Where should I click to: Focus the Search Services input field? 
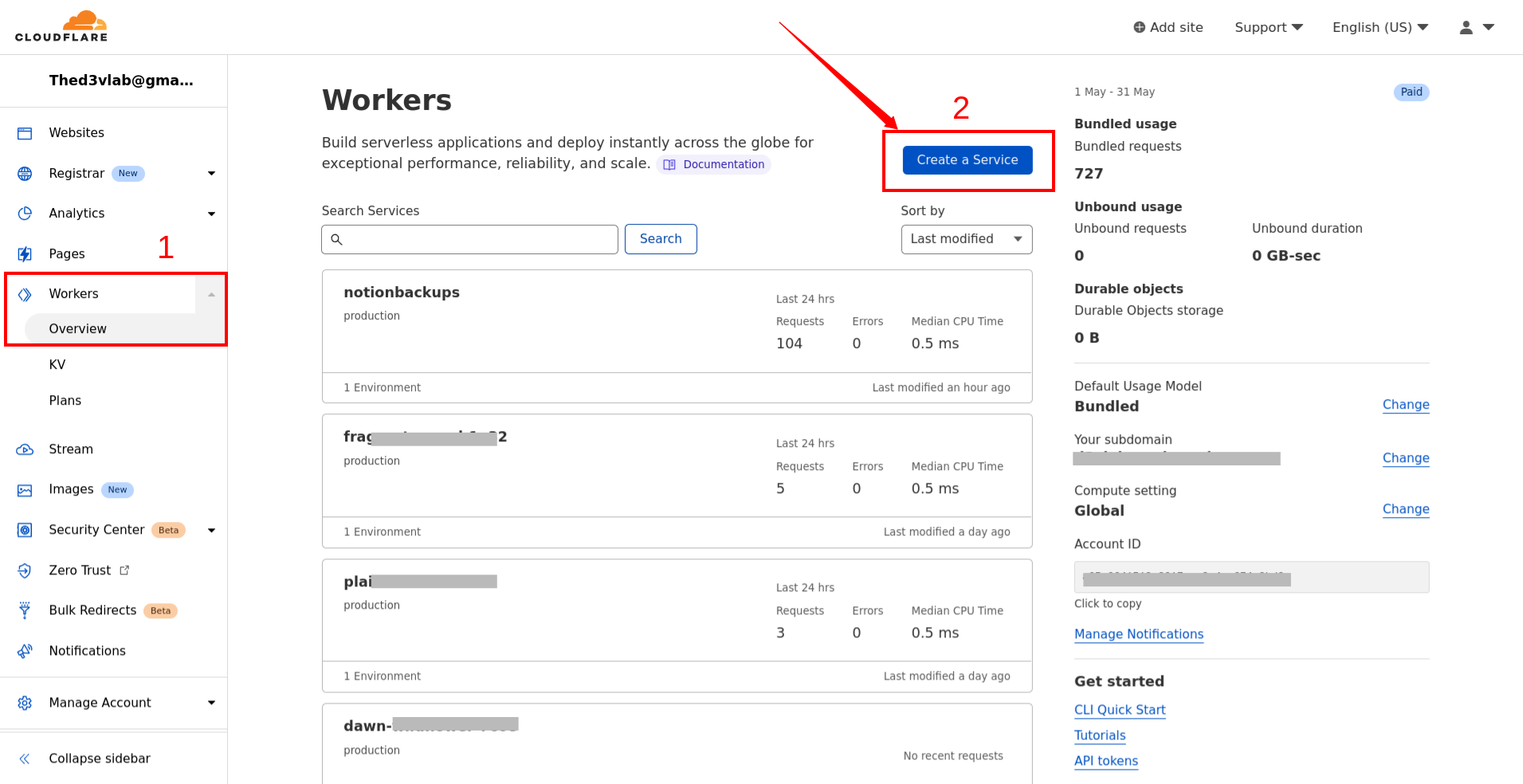pyautogui.click(x=469, y=239)
